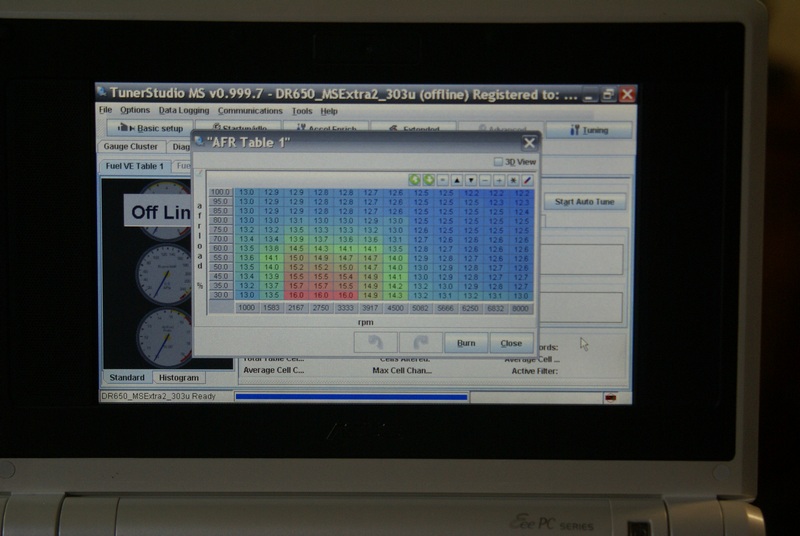Click the Close button in AFR Table 1 dialog
800x536 pixels.
pos(511,343)
